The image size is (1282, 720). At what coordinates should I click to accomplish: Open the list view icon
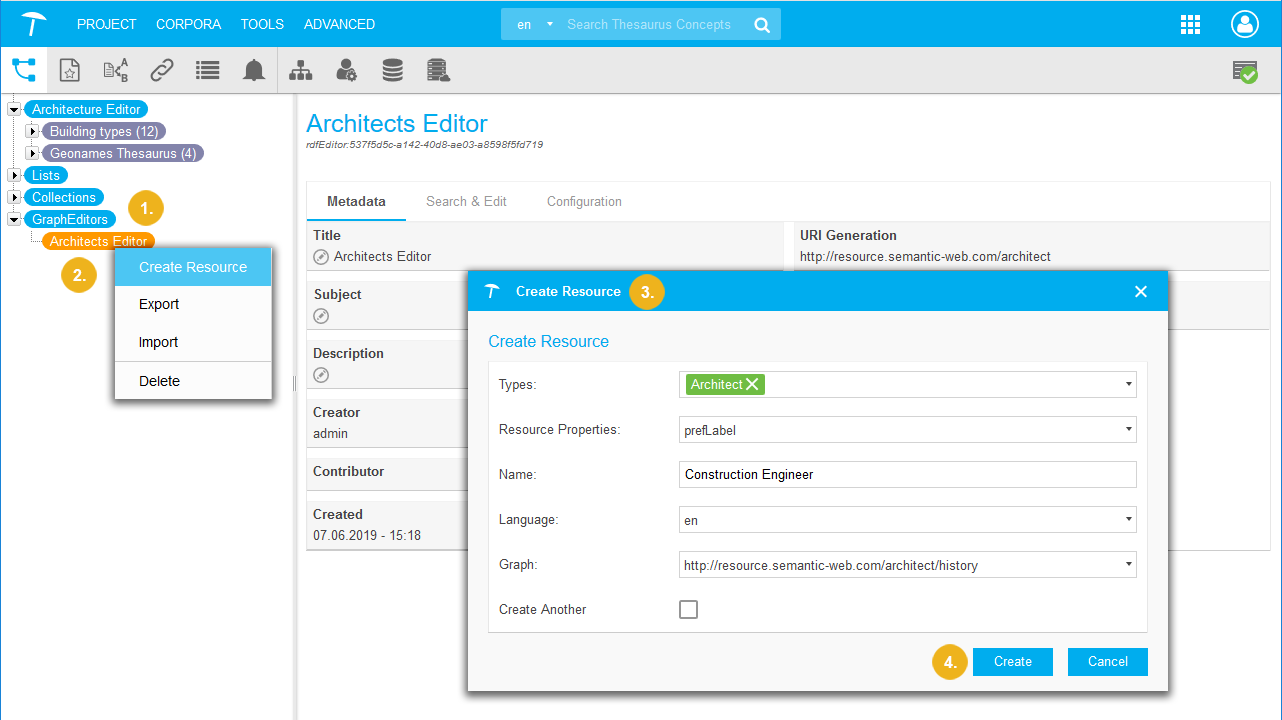pos(207,70)
